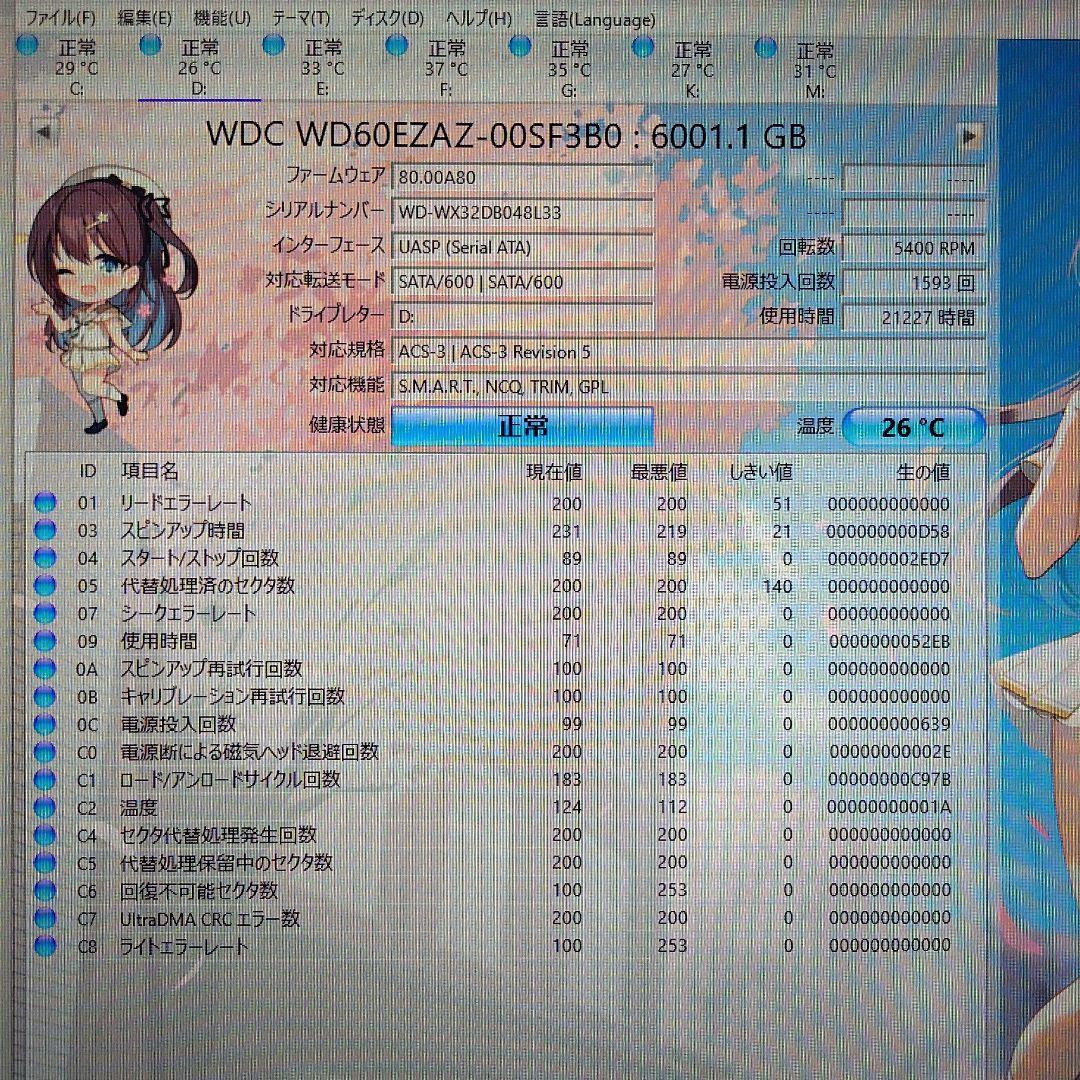Click the standard field ACS-3 Revision 5
The width and height of the screenshot is (1080, 1080).
(x=687, y=352)
